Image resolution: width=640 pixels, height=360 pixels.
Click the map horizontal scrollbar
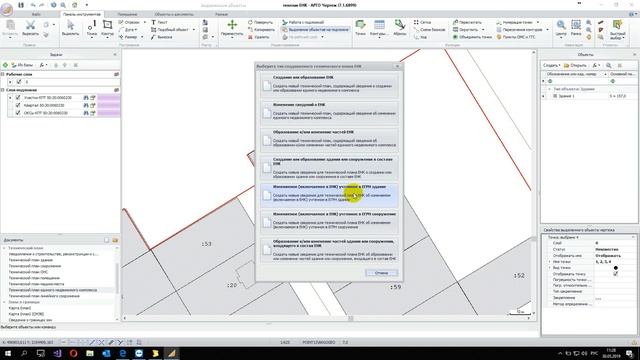(x=327, y=318)
